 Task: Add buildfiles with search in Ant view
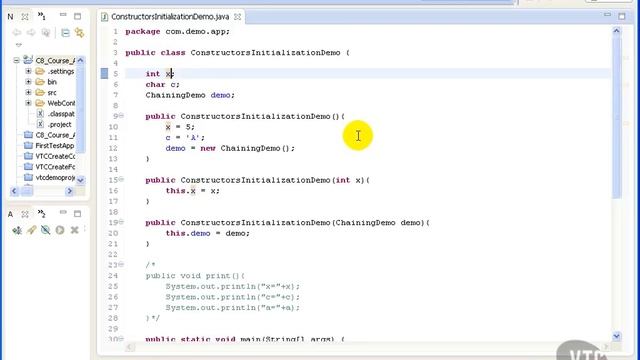point(31,230)
